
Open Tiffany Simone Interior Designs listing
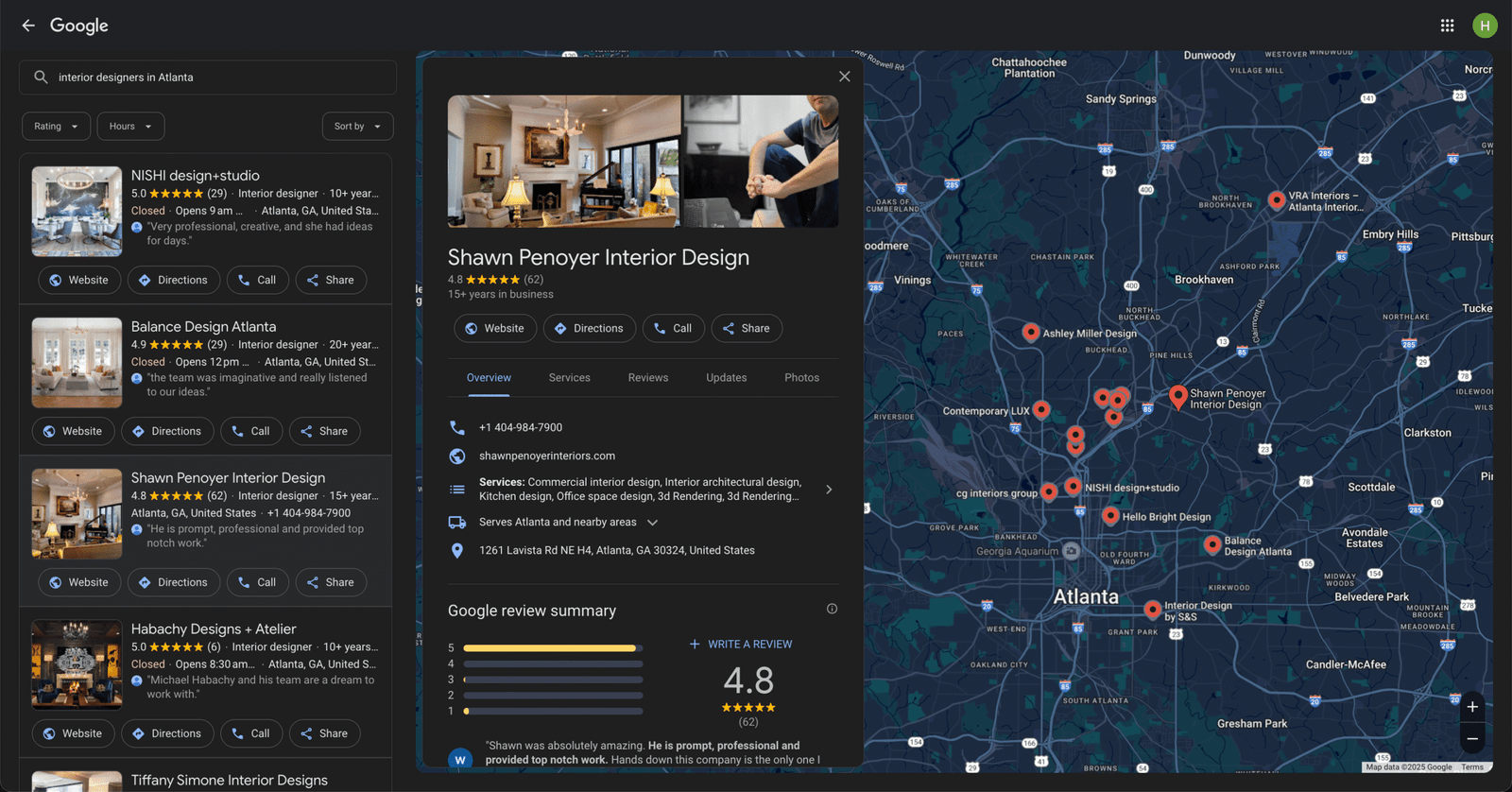point(230,780)
